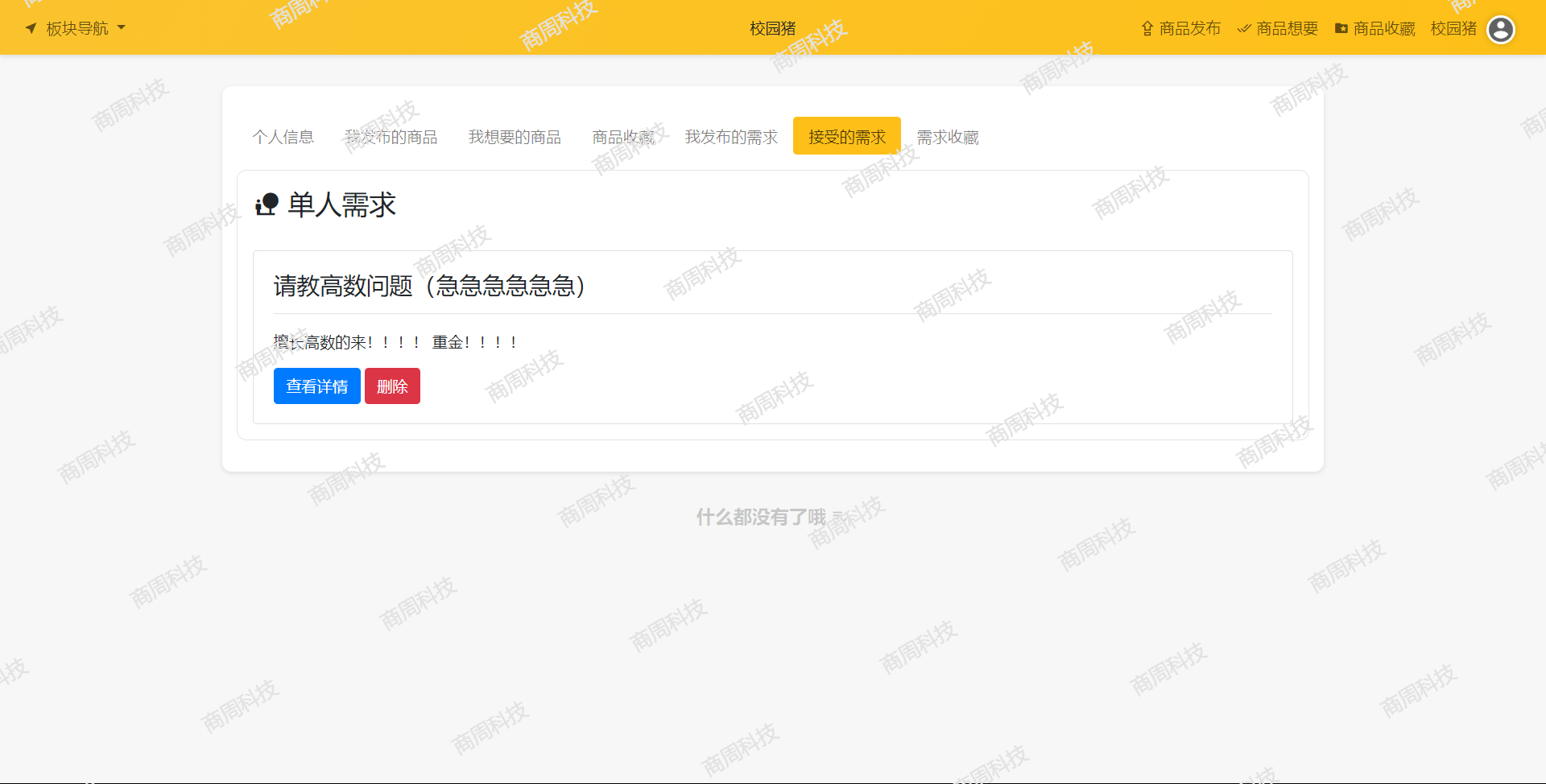This screenshot has width=1546, height=784.
Task: Open the 商品收藏 tab in the profile panel
Action: 623,137
